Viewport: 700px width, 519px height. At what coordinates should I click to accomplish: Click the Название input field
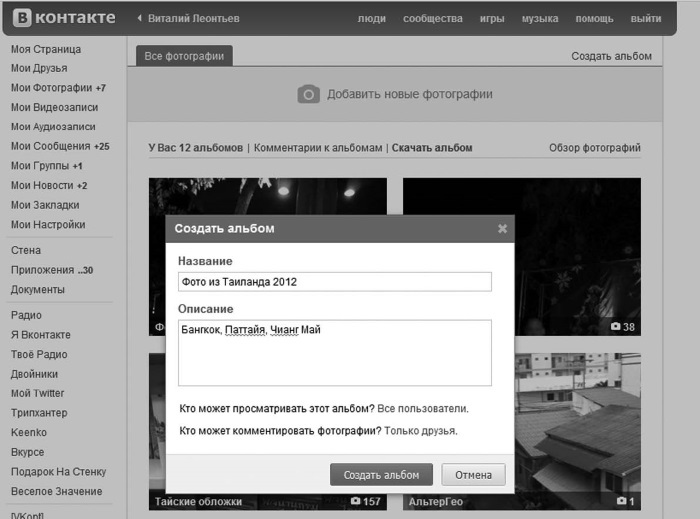pyautogui.click(x=334, y=282)
